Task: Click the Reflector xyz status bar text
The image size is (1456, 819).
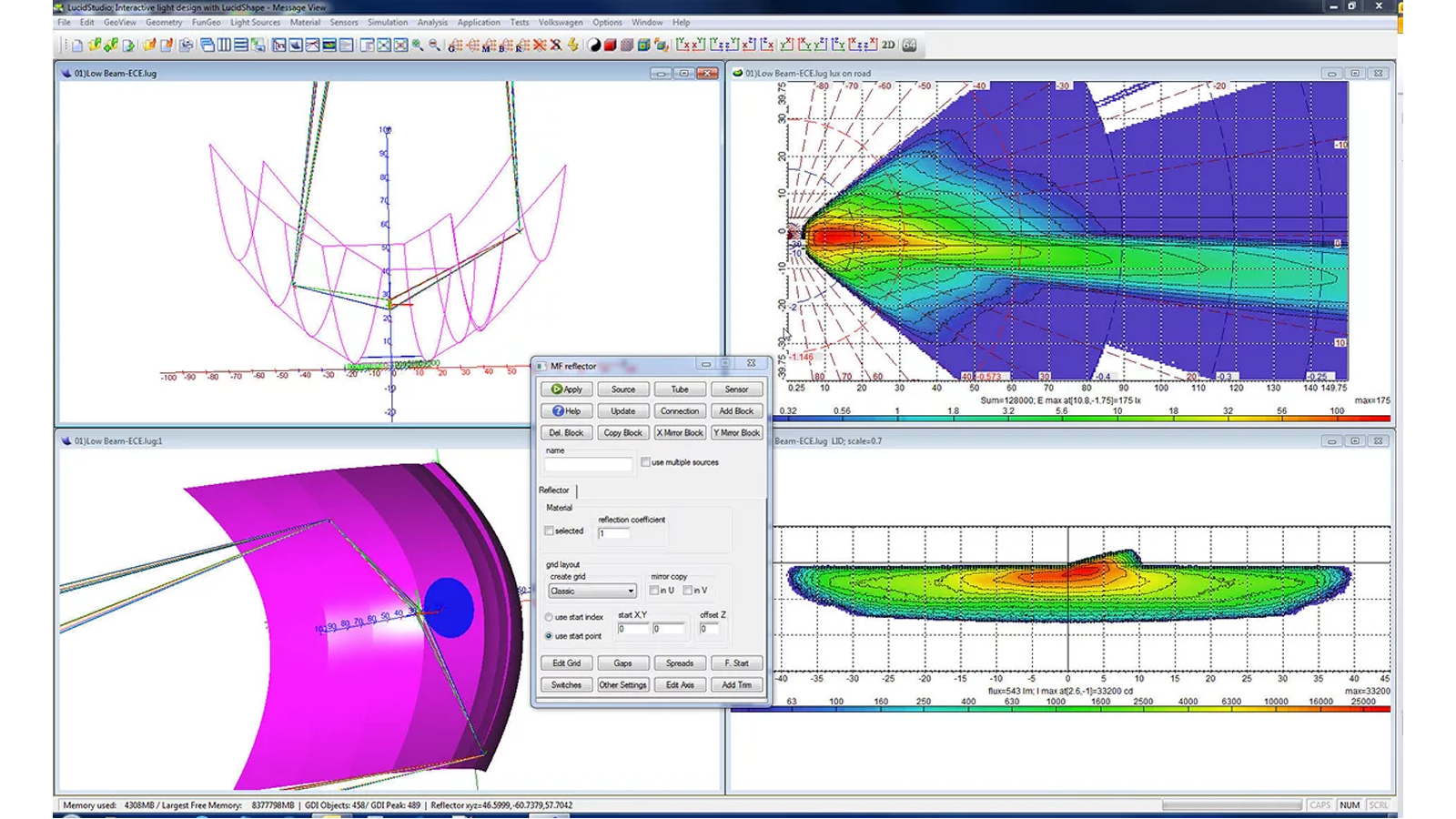Action: 501,805
